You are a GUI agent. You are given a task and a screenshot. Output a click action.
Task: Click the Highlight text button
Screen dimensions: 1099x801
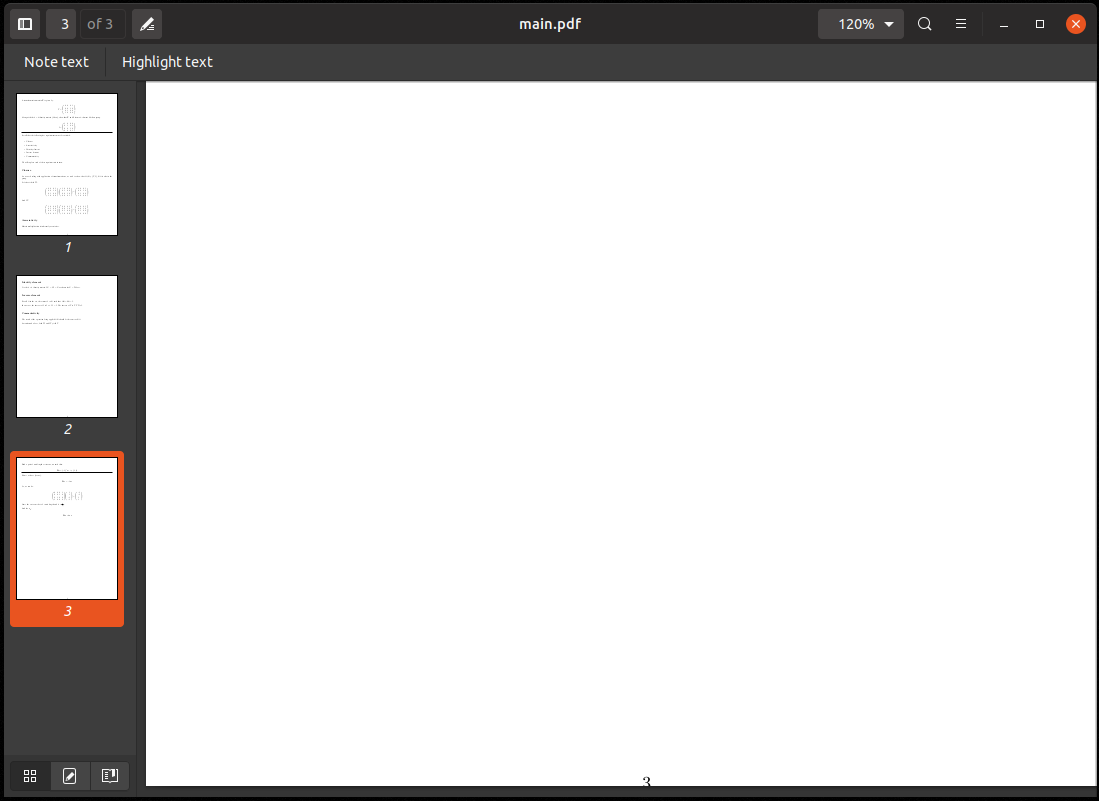click(167, 62)
